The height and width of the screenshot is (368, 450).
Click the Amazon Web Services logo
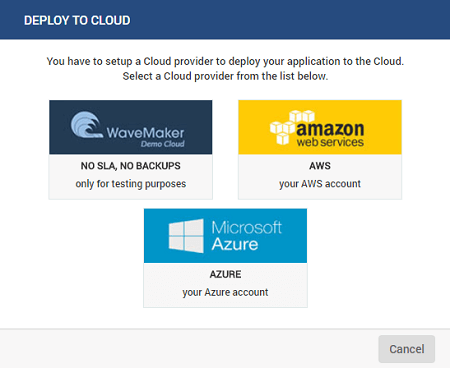point(320,127)
